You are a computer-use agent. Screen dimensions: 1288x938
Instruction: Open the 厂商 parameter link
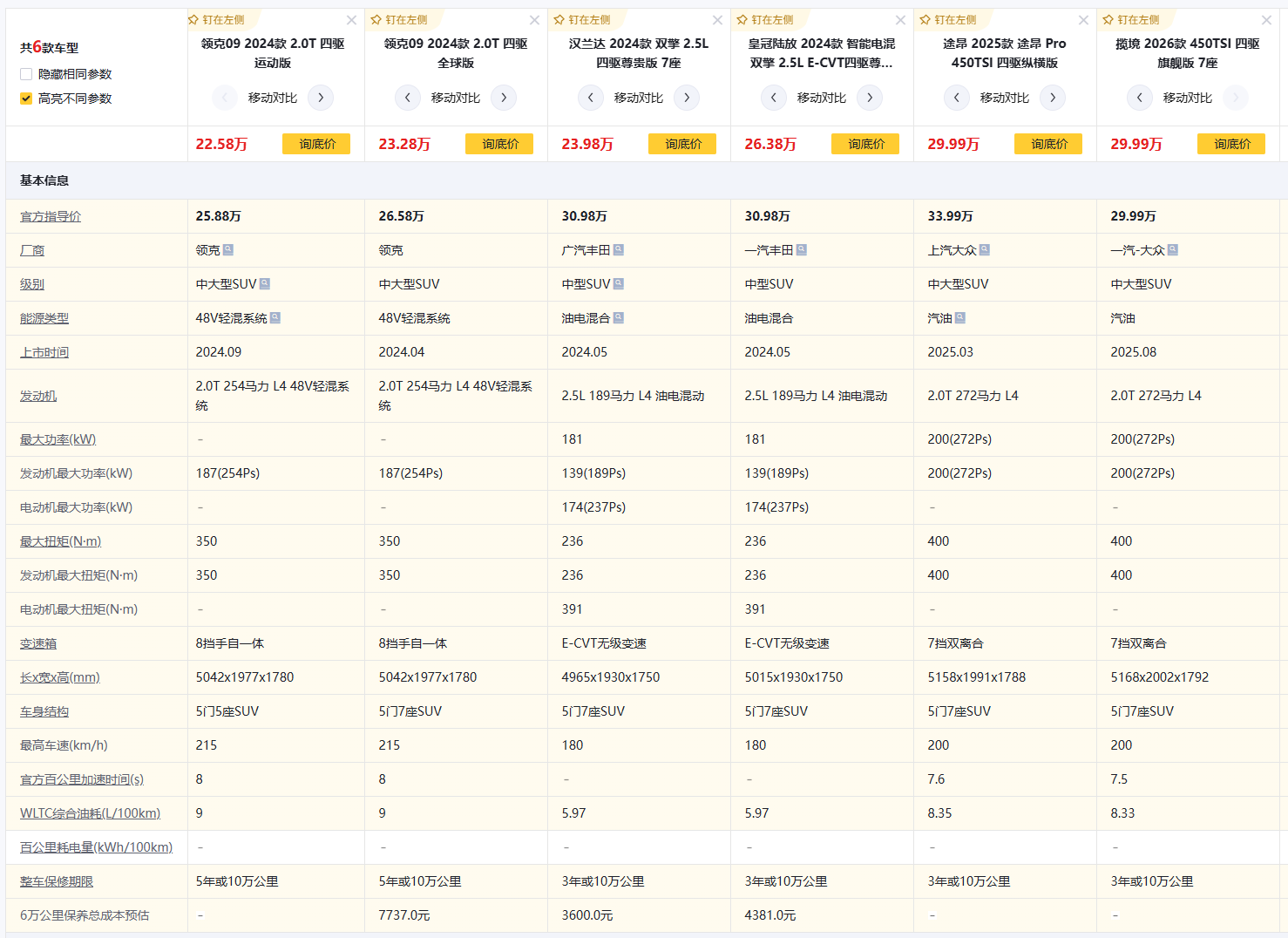pos(32,250)
